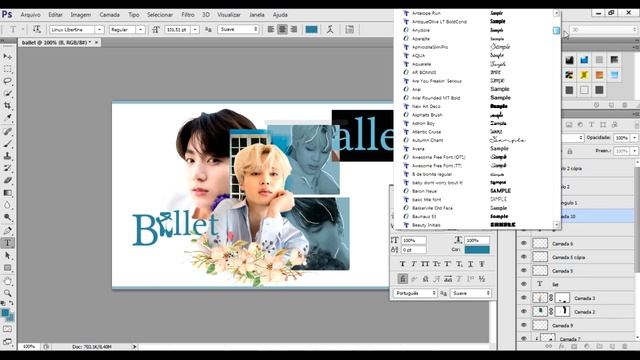
Task: Hide the Camada 5 cópia layer
Action: coord(524,257)
